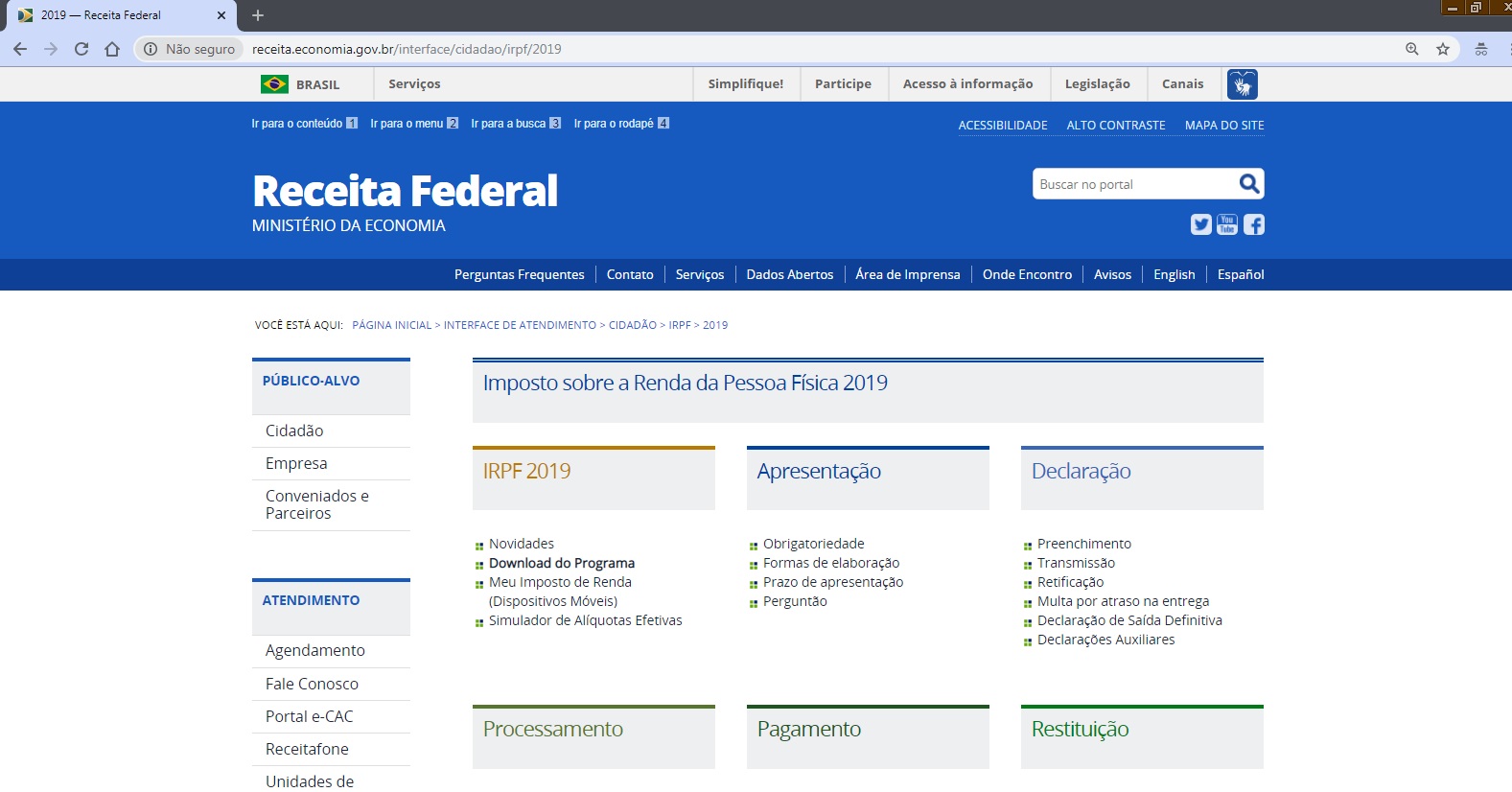
Task: Open the Legislação menu item
Action: (1098, 84)
